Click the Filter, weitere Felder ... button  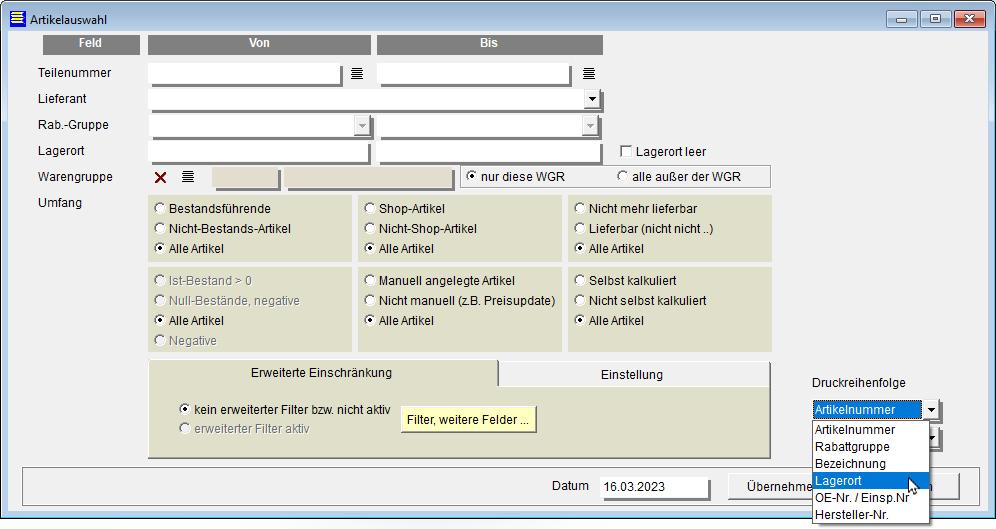(468, 420)
